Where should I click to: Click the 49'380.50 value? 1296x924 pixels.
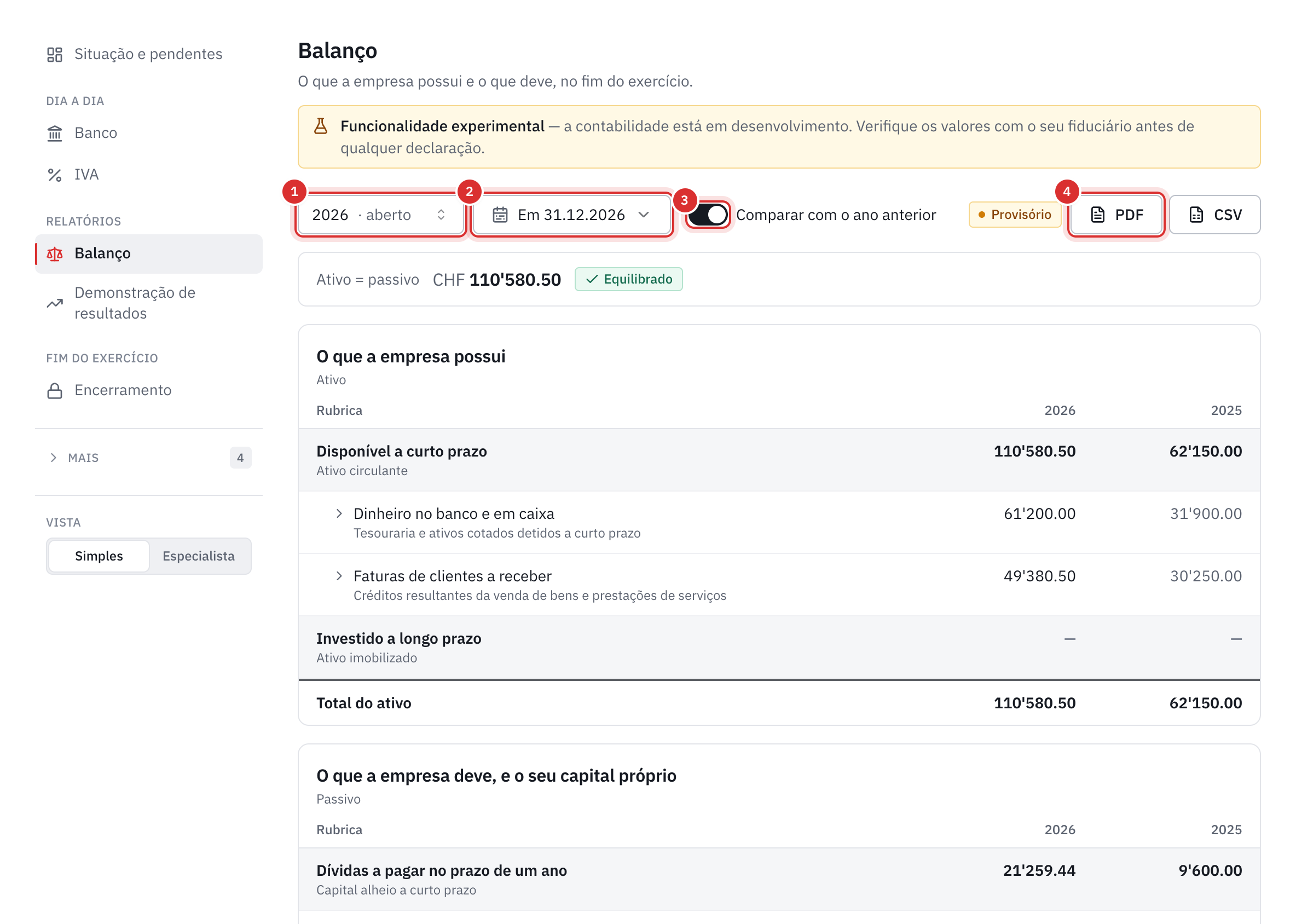(x=1039, y=576)
